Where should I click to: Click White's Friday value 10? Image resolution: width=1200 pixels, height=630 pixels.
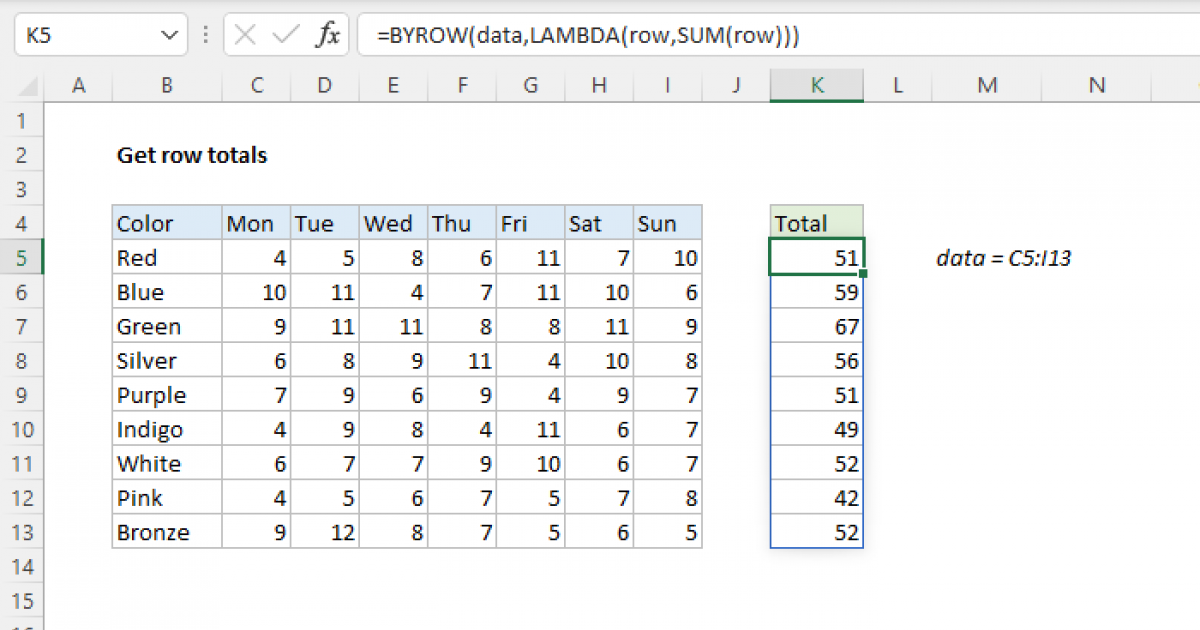point(530,464)
